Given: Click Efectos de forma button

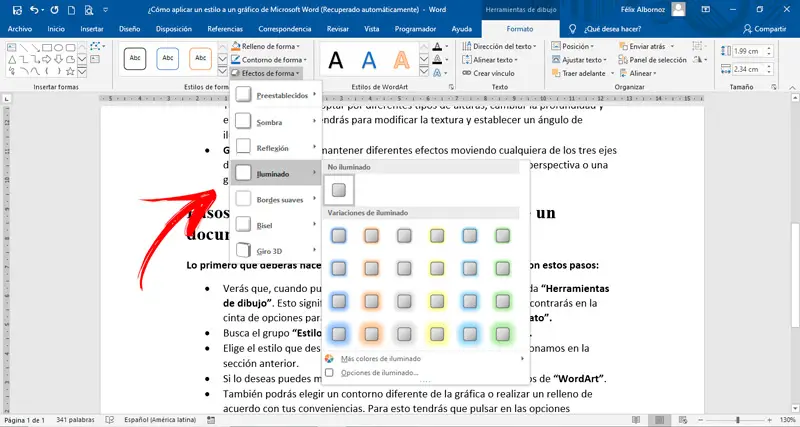Looking at the screenshot, I should point(266,73).
